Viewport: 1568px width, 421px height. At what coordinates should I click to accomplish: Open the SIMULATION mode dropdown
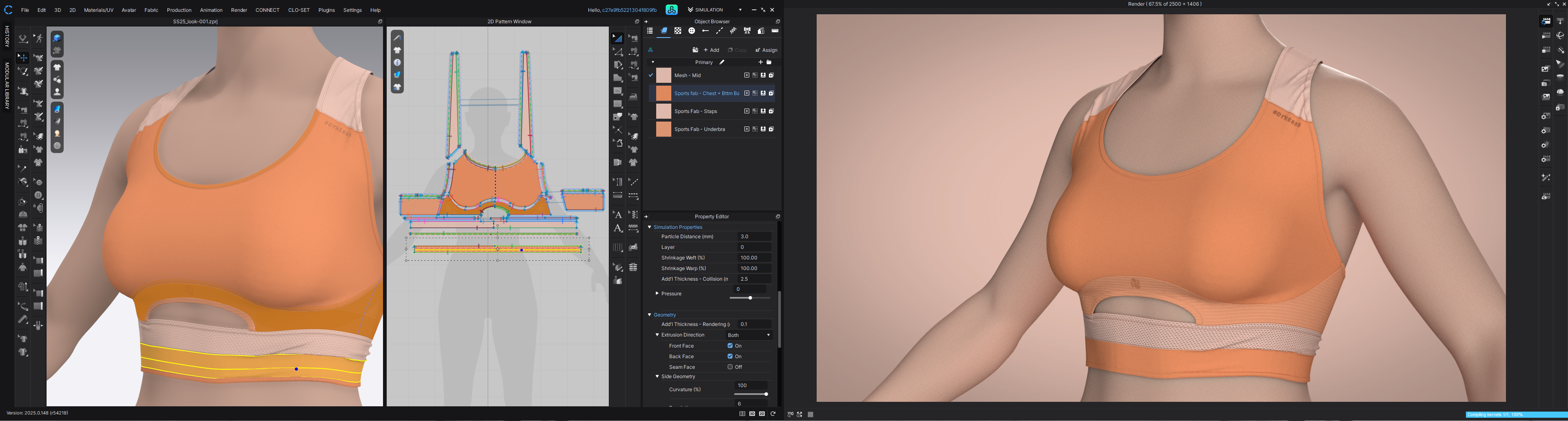coord(740,10)
